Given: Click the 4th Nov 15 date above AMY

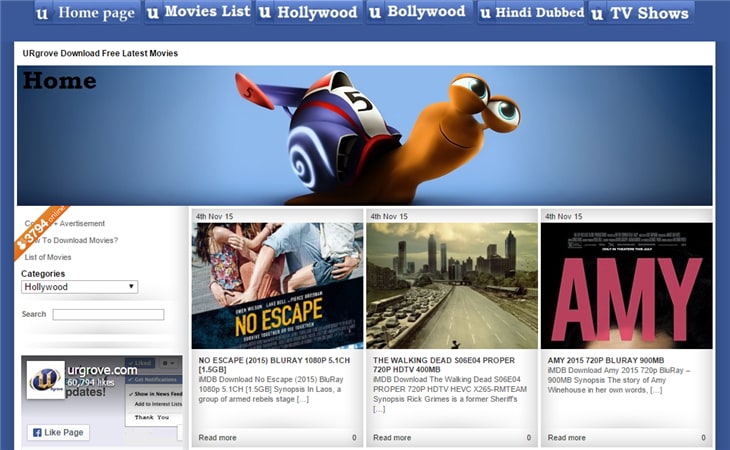Looking at the screenshot, I should click(564, 216).
